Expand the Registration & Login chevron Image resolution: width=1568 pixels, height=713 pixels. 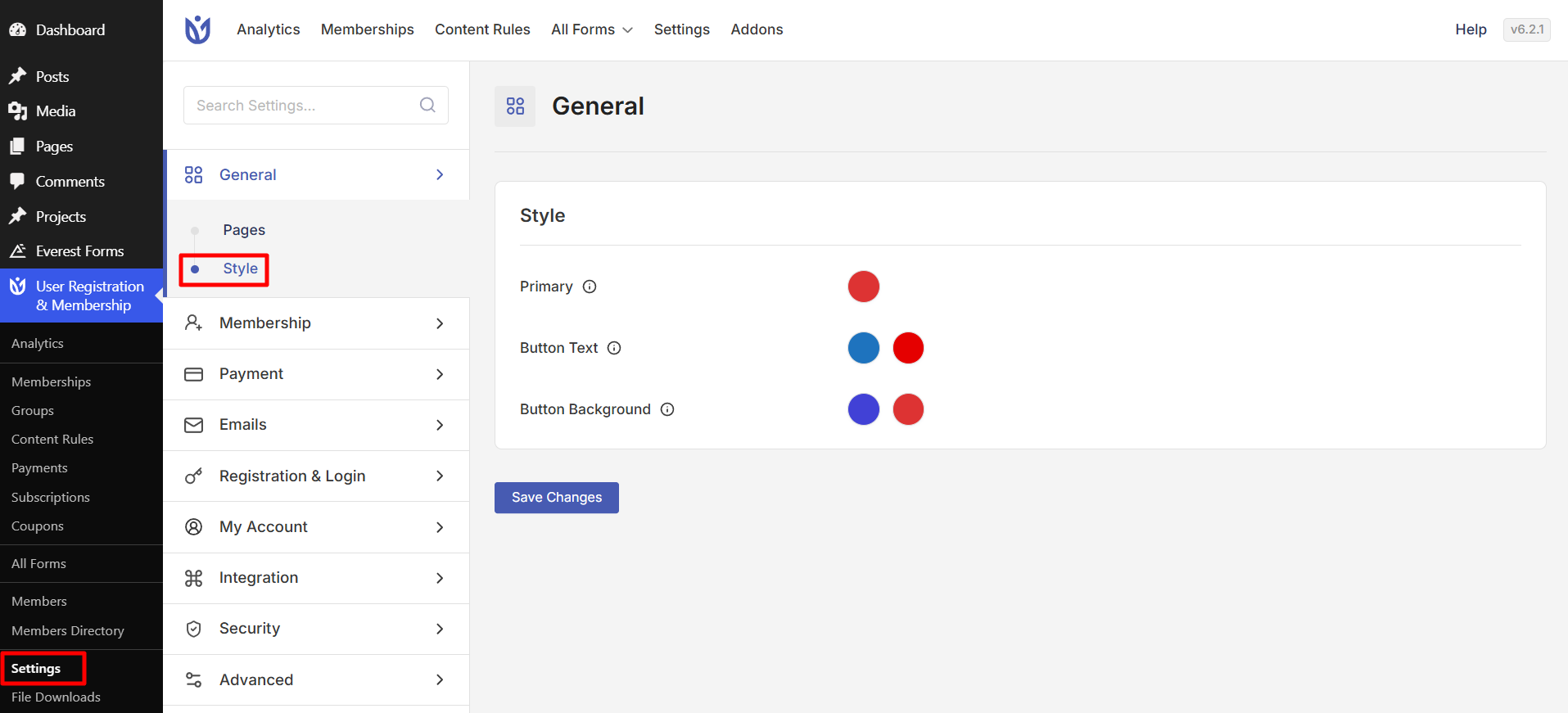(x=440, y=476)
